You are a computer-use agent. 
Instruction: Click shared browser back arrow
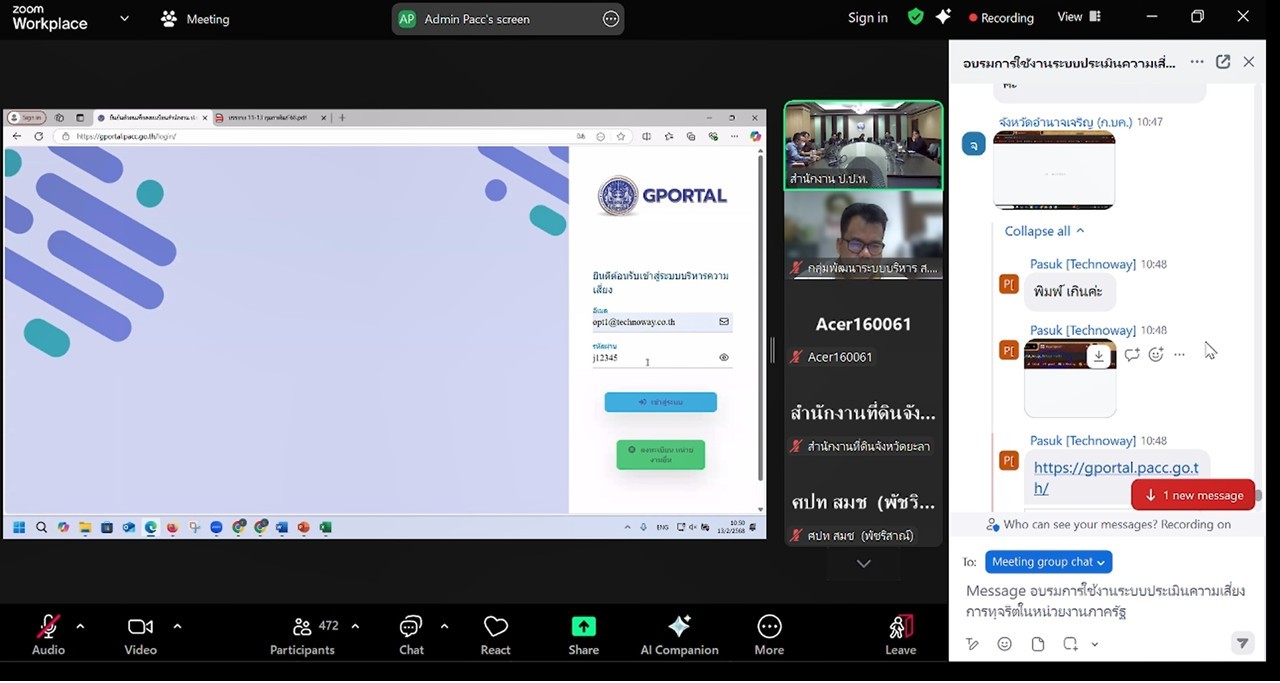point(16,136)
